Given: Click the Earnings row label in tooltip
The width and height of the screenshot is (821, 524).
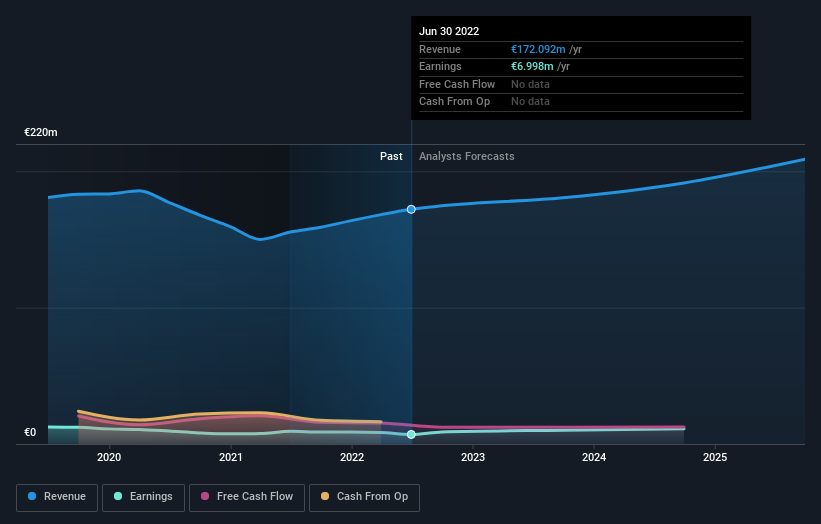Looking at the screenshot, I should [440, 66].
